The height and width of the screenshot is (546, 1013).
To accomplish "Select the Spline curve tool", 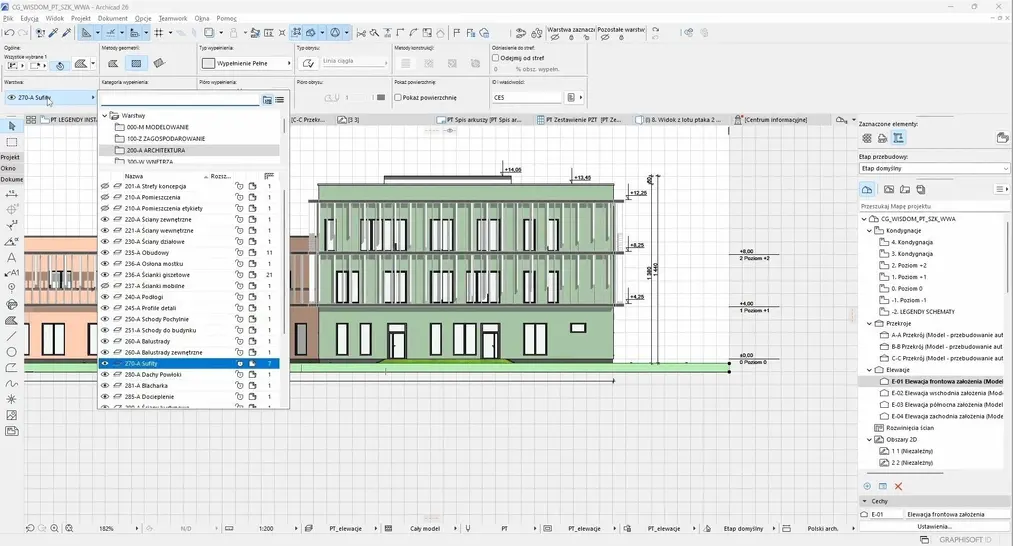I will [12, 383].
